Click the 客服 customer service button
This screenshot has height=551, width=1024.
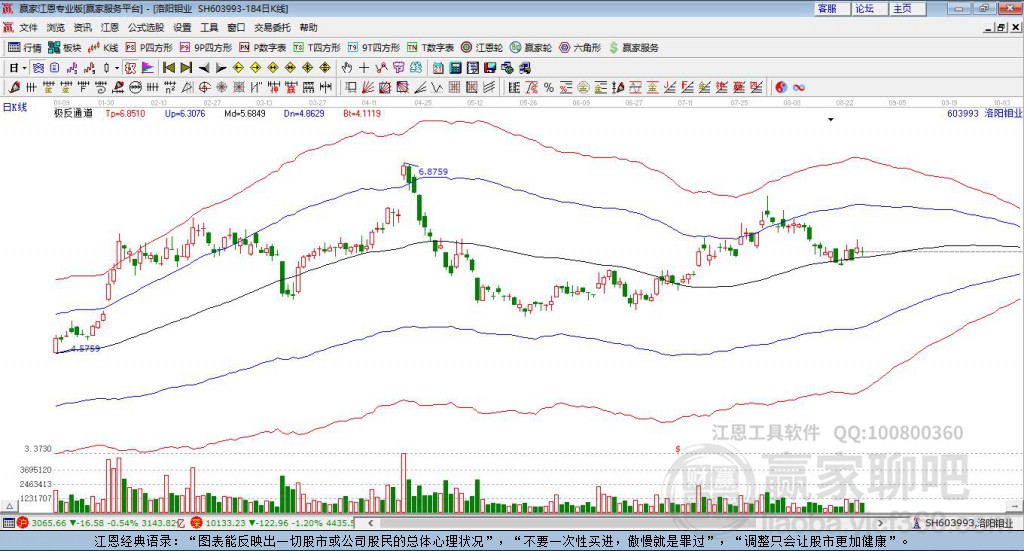831,8
